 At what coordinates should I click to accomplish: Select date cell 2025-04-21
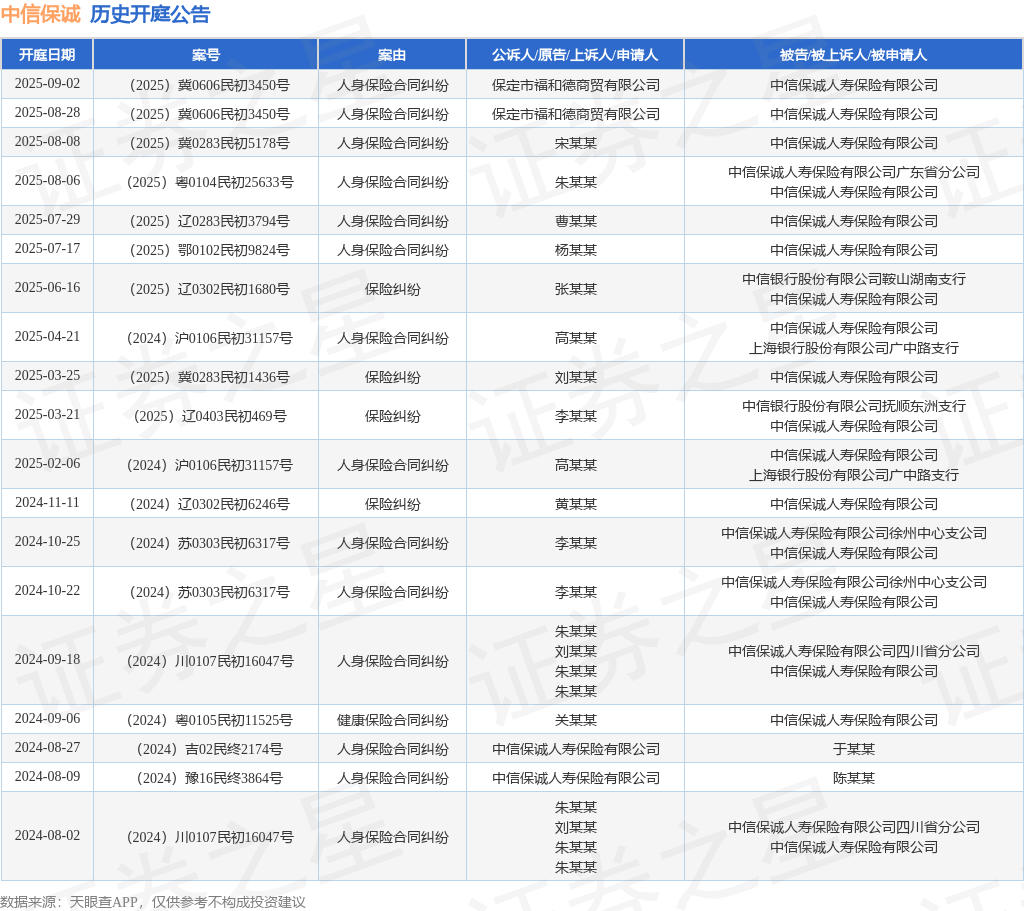[x=47, y=336]
